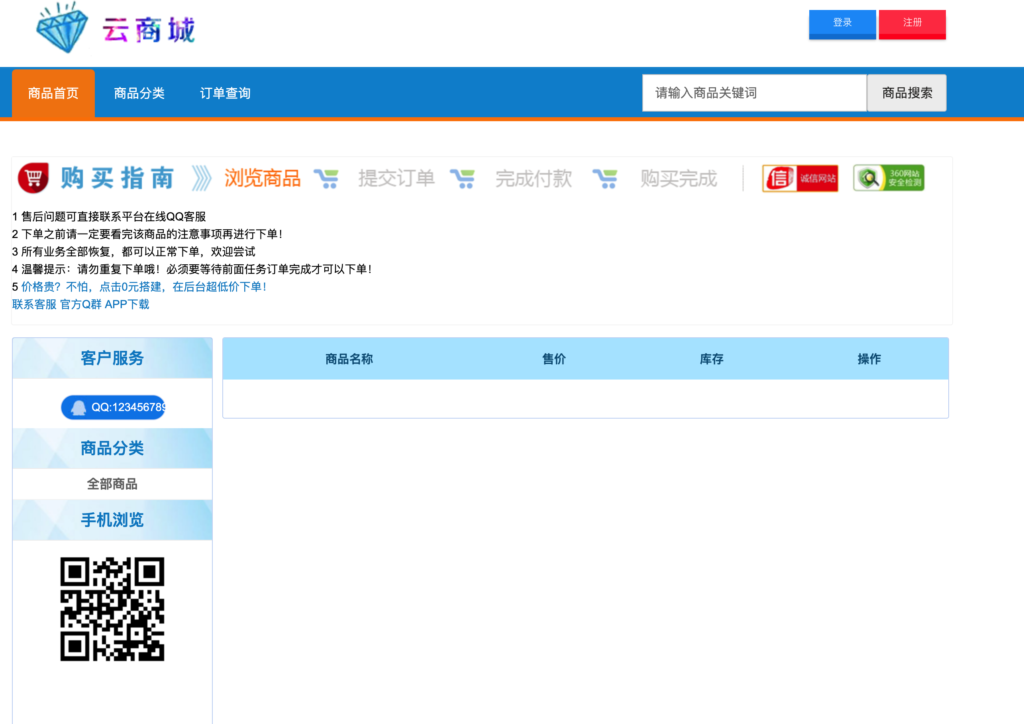Click the diamond logo icon
Viewport: 1024px width, 724px height.
(62, 27)
